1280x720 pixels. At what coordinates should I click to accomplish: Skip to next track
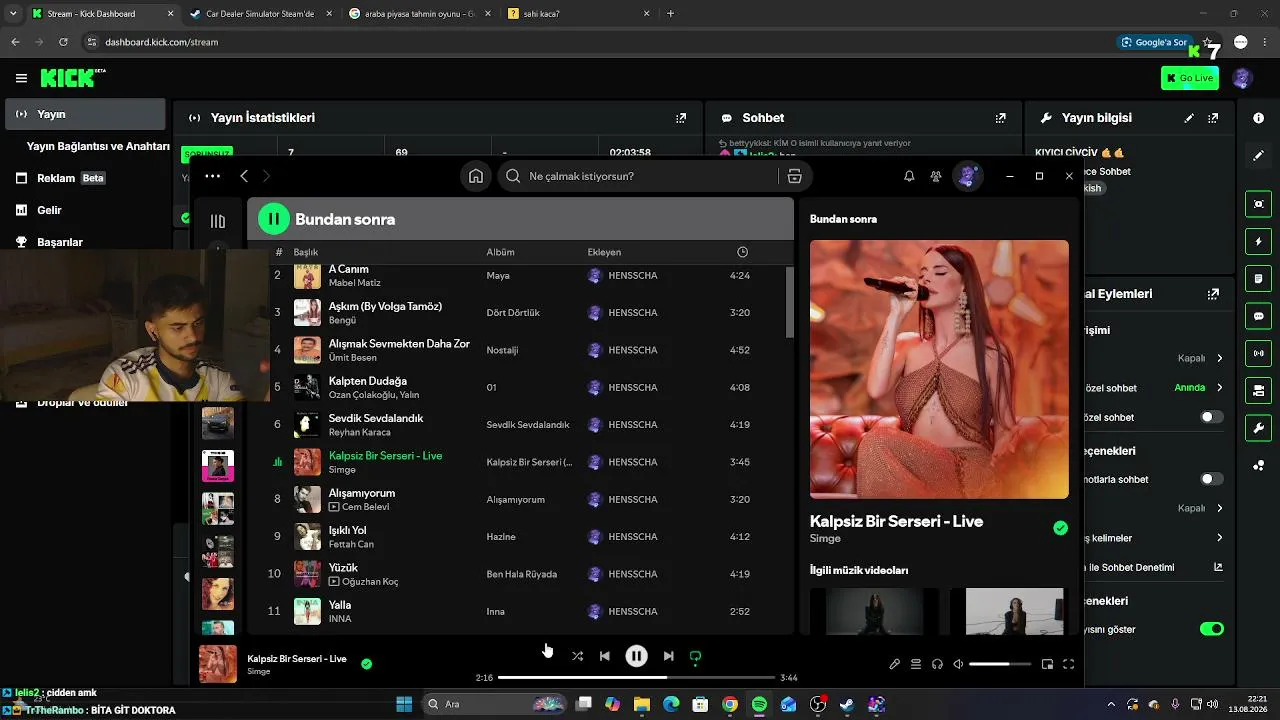pyautogui.click(x=668, y=656)
